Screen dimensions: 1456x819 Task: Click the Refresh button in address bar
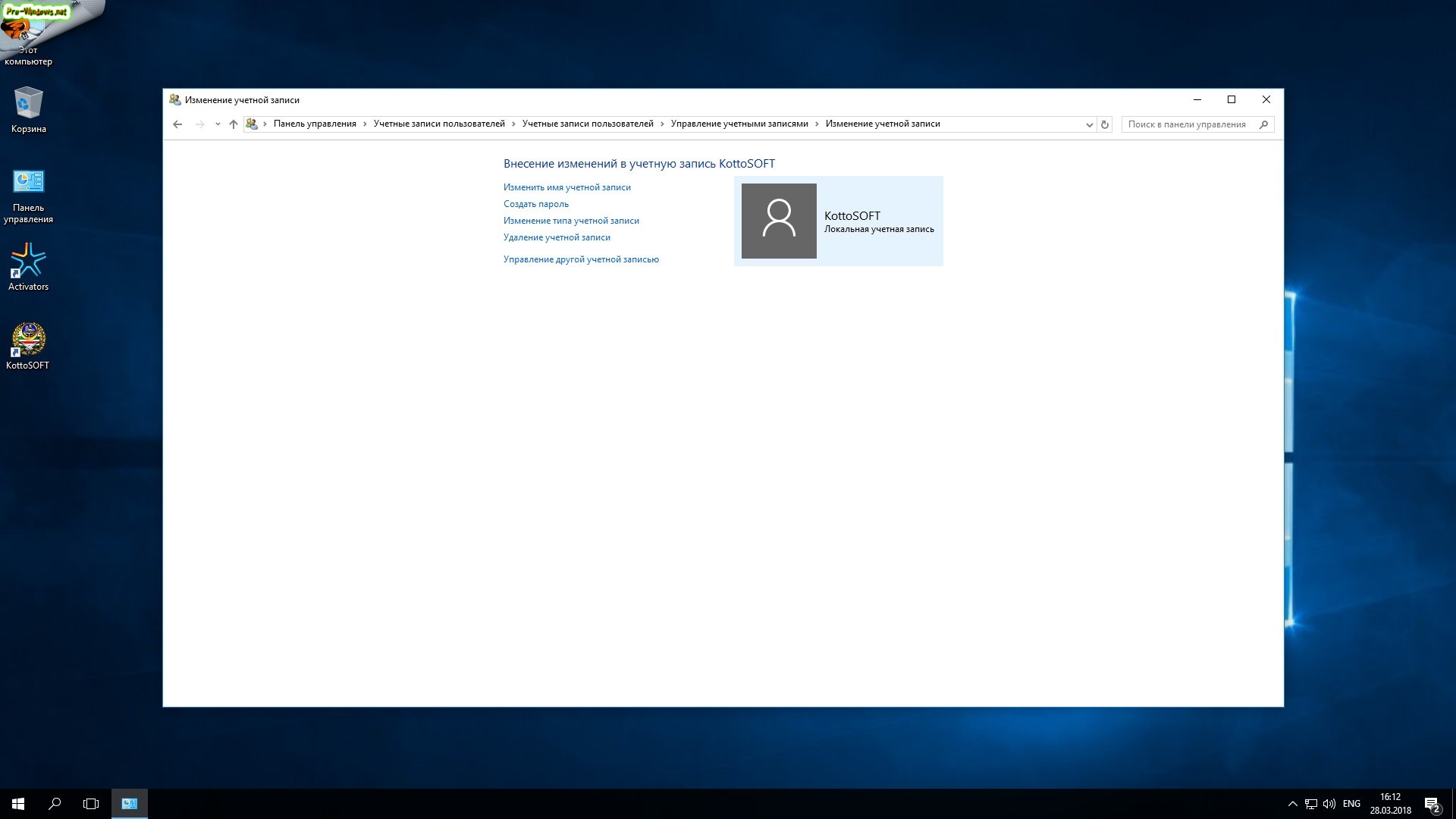tap(1105, 124)
